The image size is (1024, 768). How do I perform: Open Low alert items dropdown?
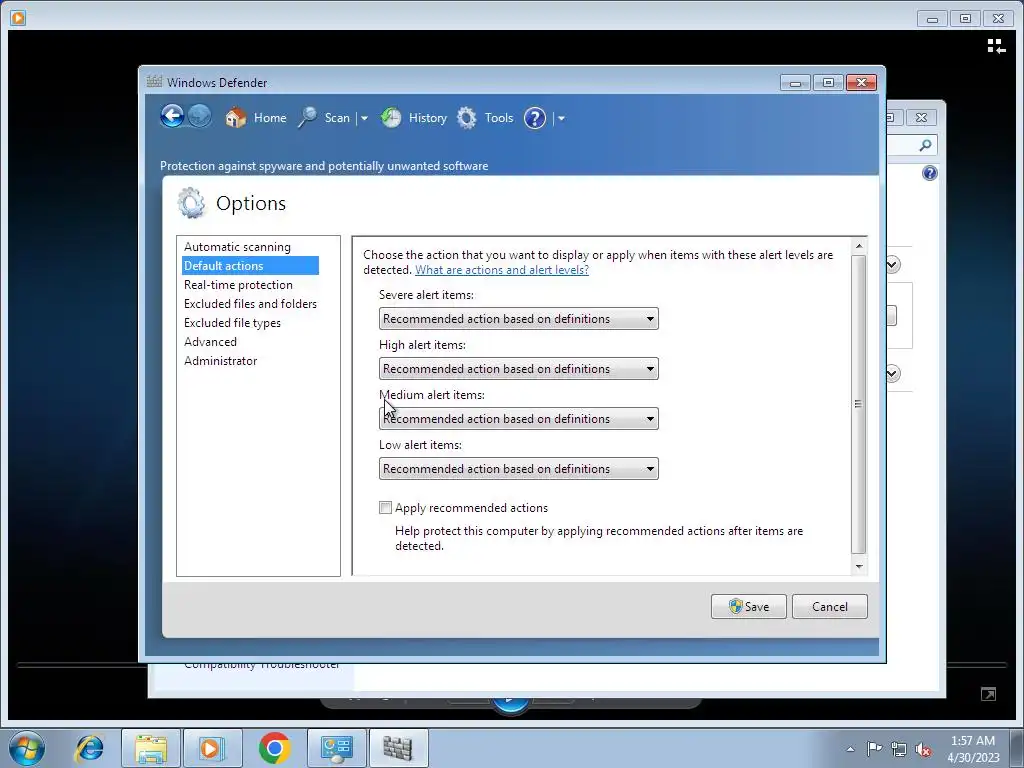tap(519, 469)
